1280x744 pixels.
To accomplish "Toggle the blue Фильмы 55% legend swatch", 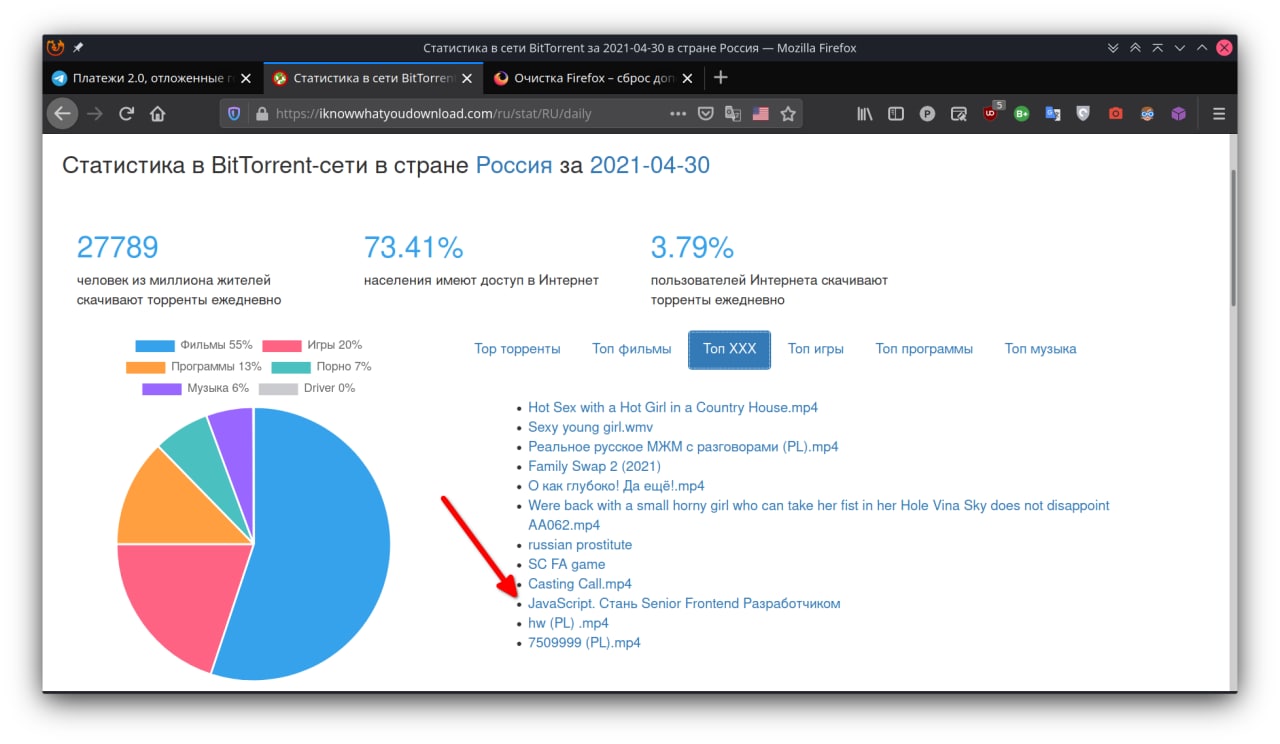I will pyautogui.click(x=155, y=345).
